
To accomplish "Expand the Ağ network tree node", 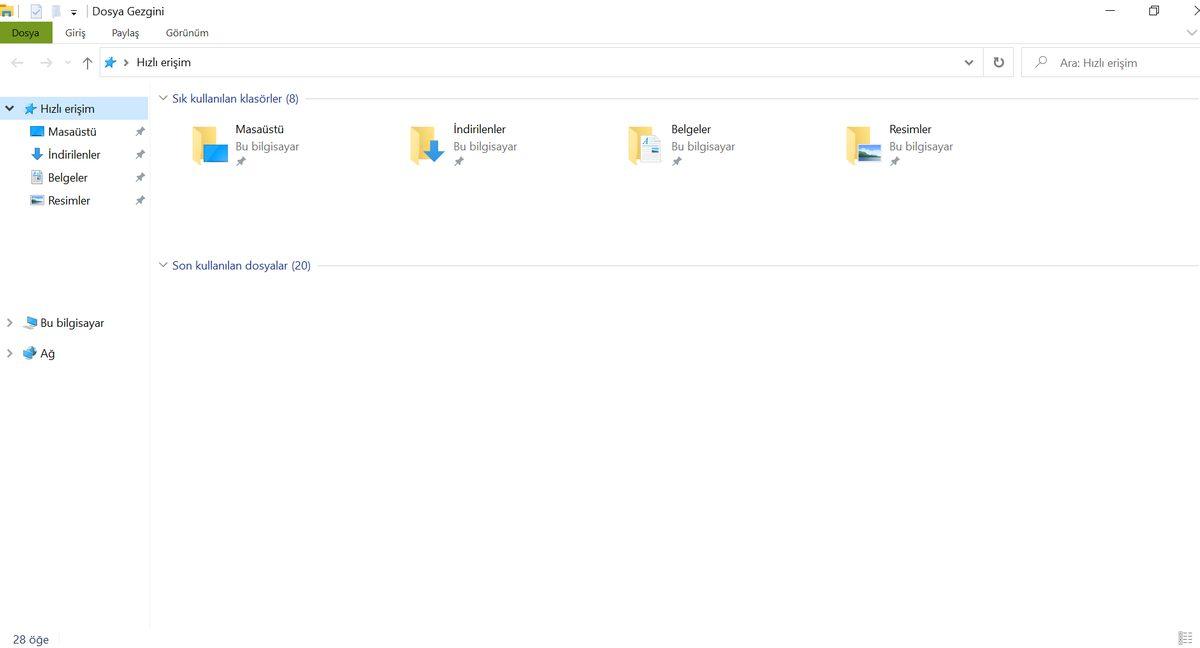I will click(x=10, y=353).
